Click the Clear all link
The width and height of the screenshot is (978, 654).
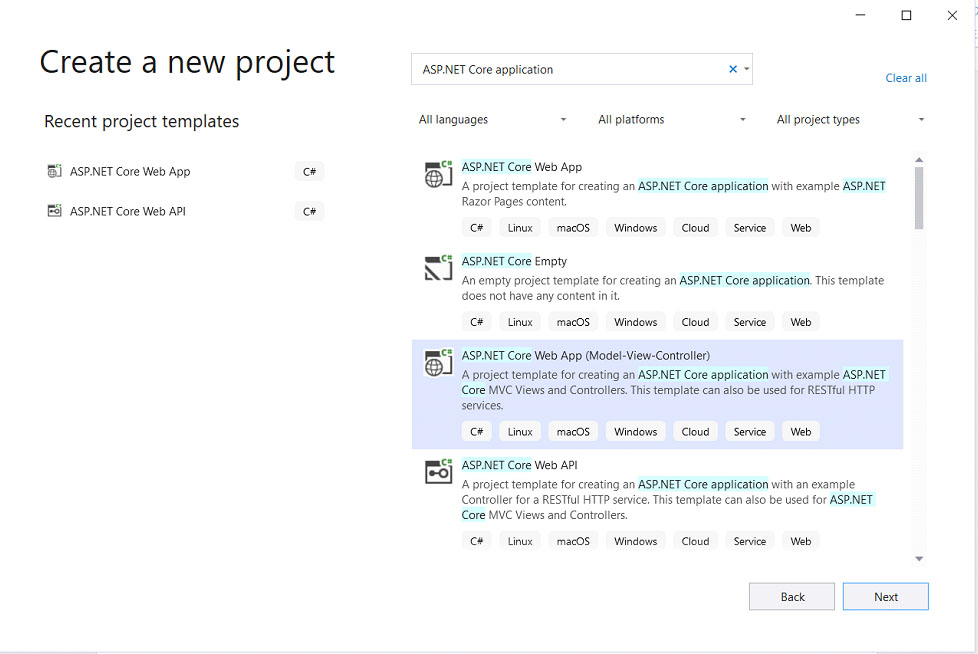[906, 78]
